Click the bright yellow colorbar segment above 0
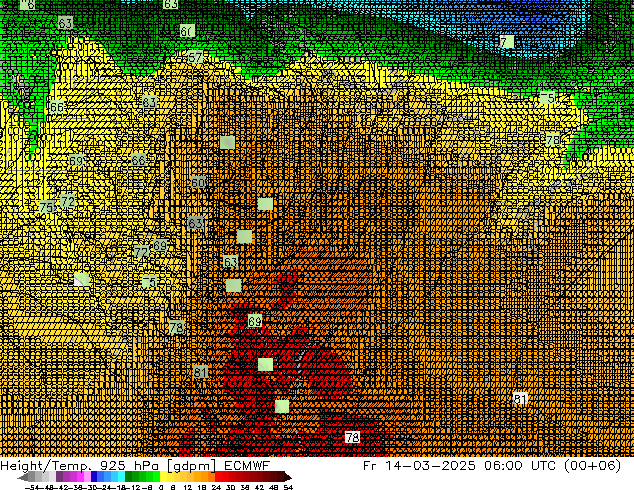The image size is (634, 490). [x=163, y=477]
